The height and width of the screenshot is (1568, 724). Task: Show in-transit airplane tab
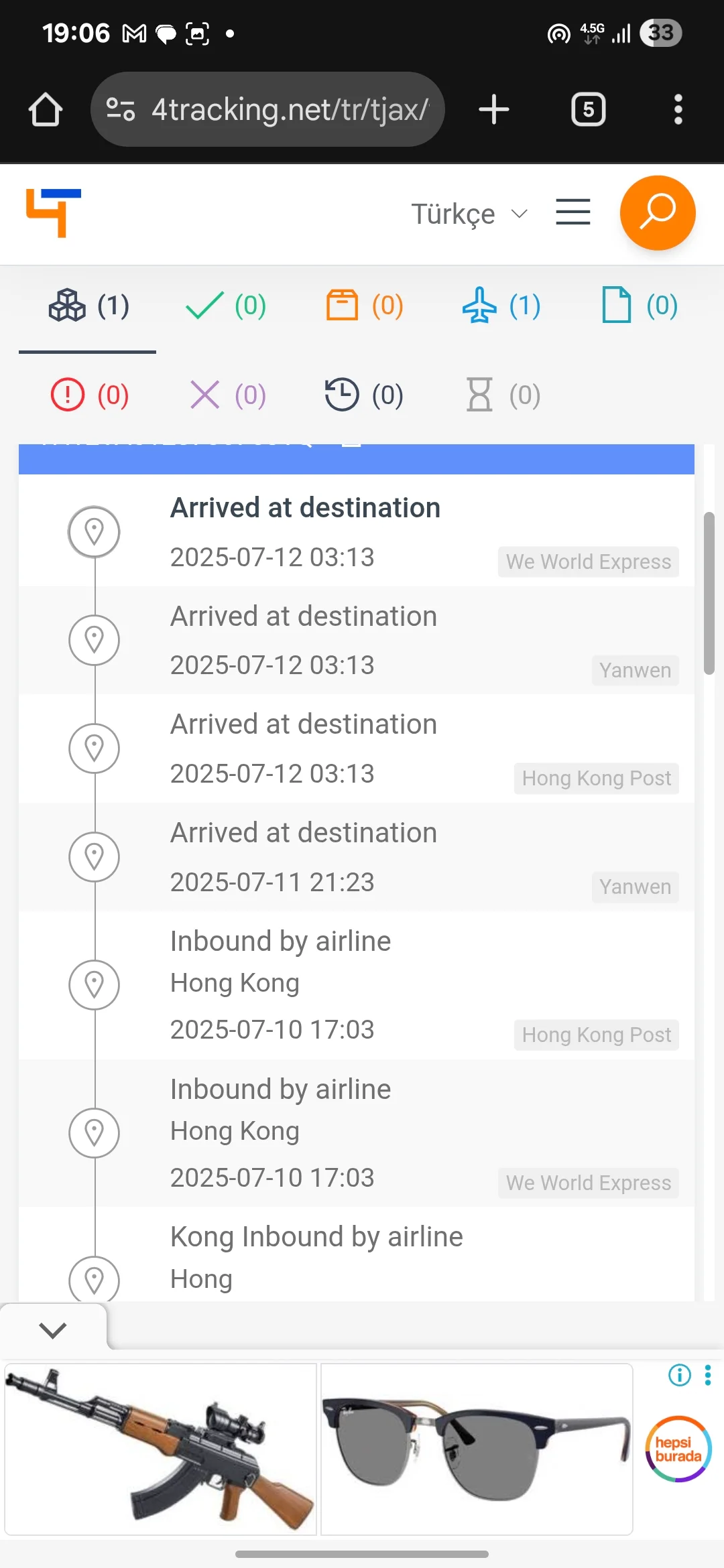tap(501, 306)
